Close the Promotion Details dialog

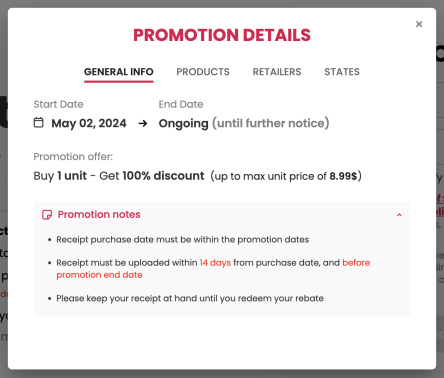419,24
